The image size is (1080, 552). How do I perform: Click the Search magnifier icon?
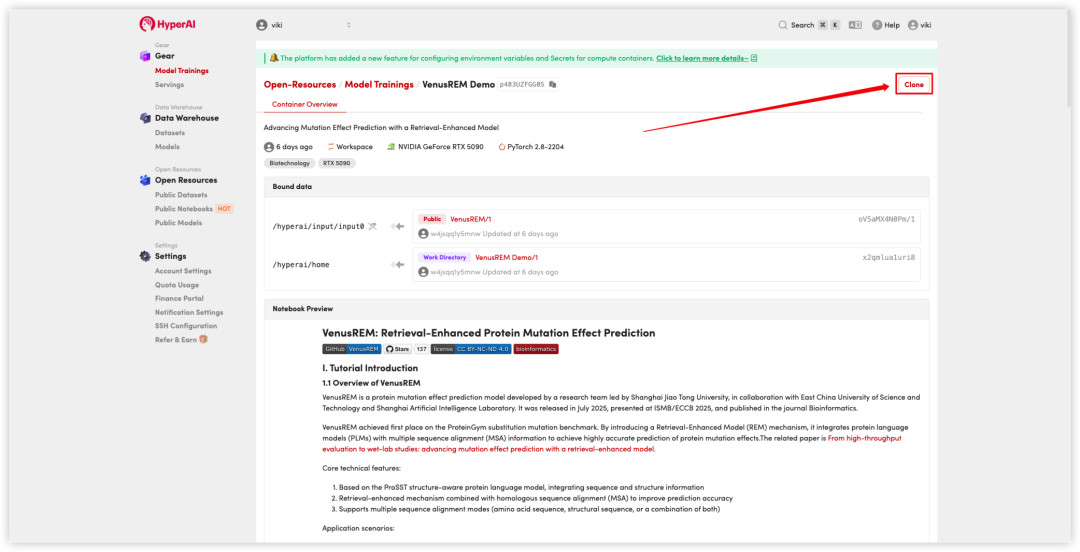tap(782, 25)
